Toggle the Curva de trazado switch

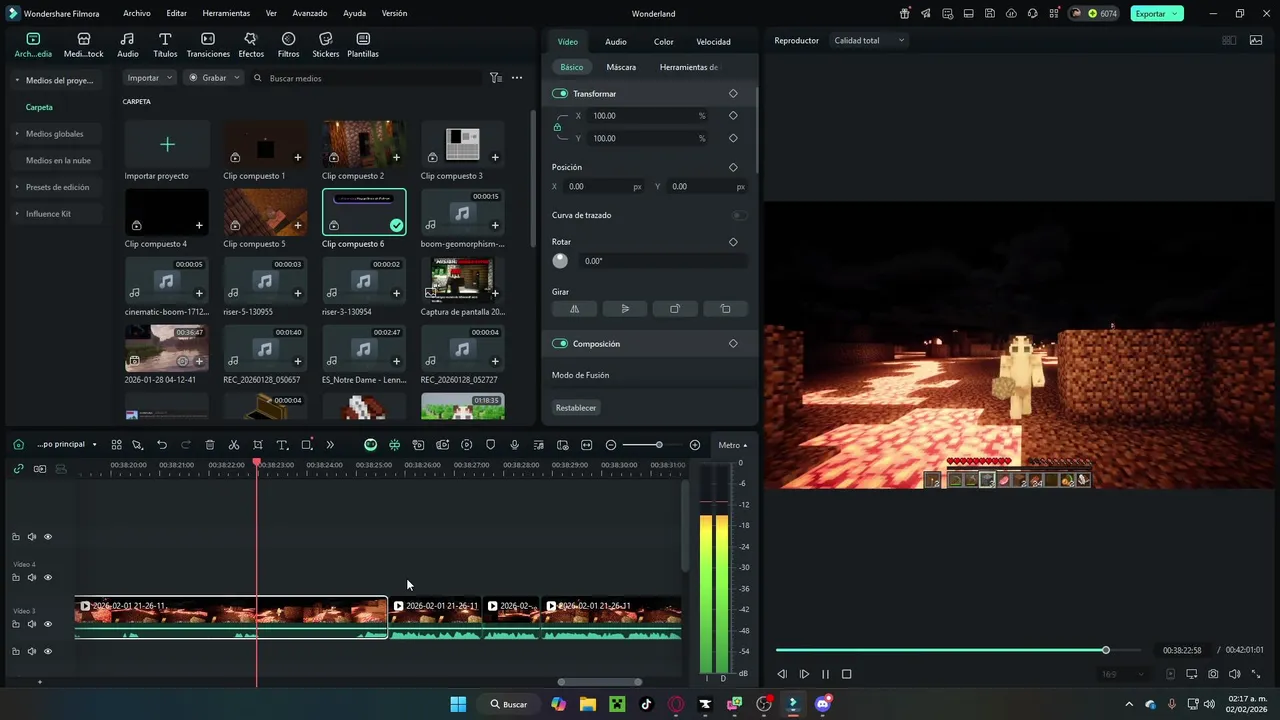pyautogui.click(x=739, y=215)
